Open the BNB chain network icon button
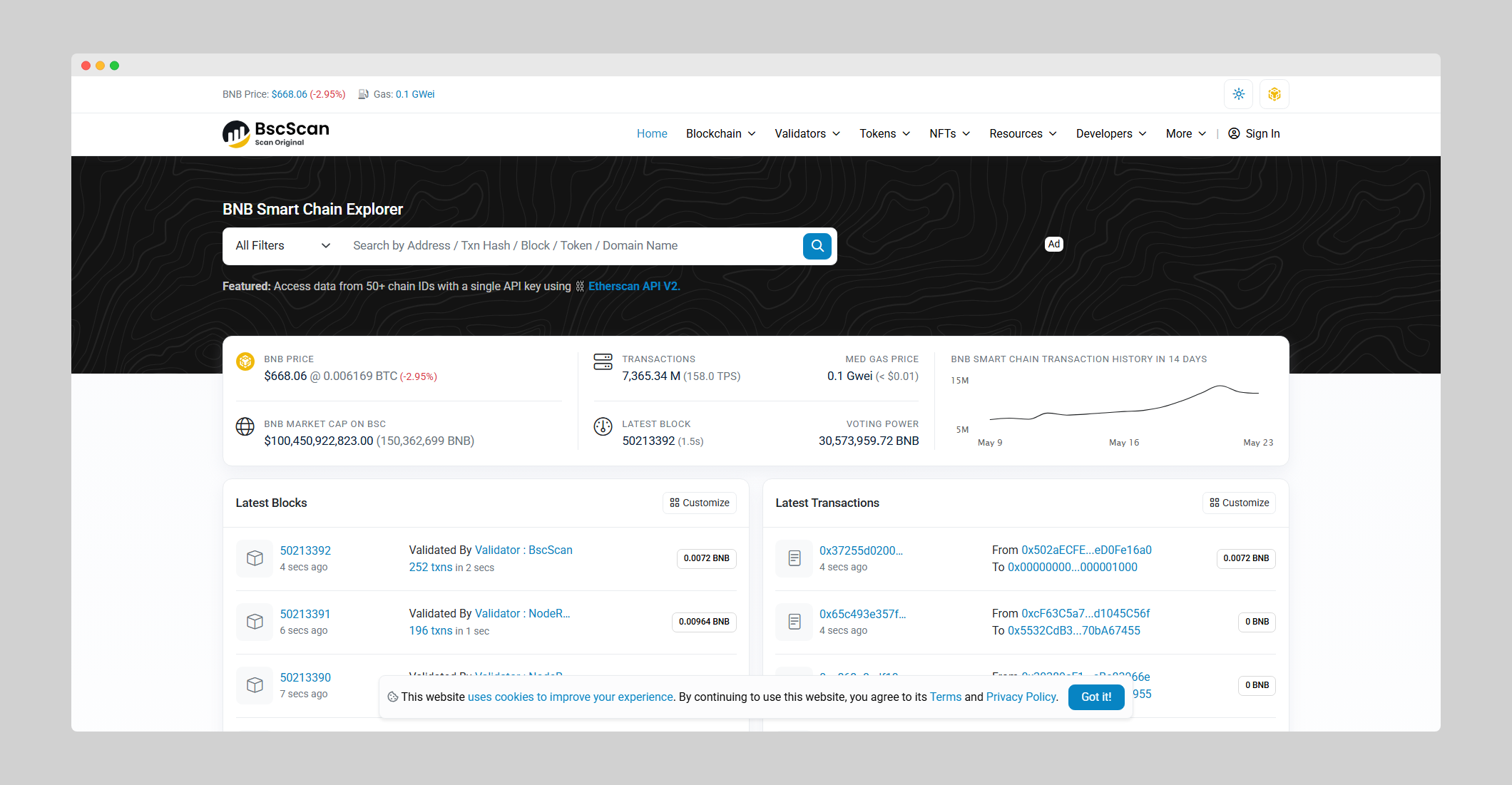 click(x=1275, y=94)
